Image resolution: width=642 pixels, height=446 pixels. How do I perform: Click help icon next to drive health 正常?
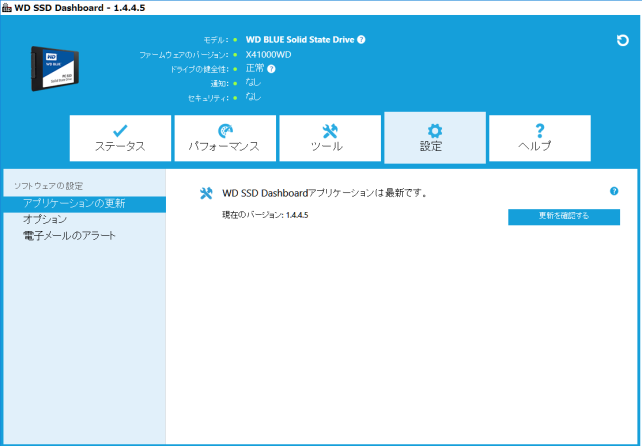pyautogui.click(x=271, y=69)
